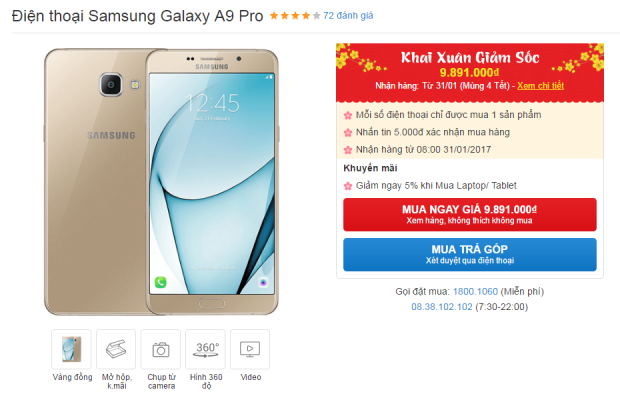
Task: Click the main Galaxy A9 Pro product image
Action: (x=161, y=182)
